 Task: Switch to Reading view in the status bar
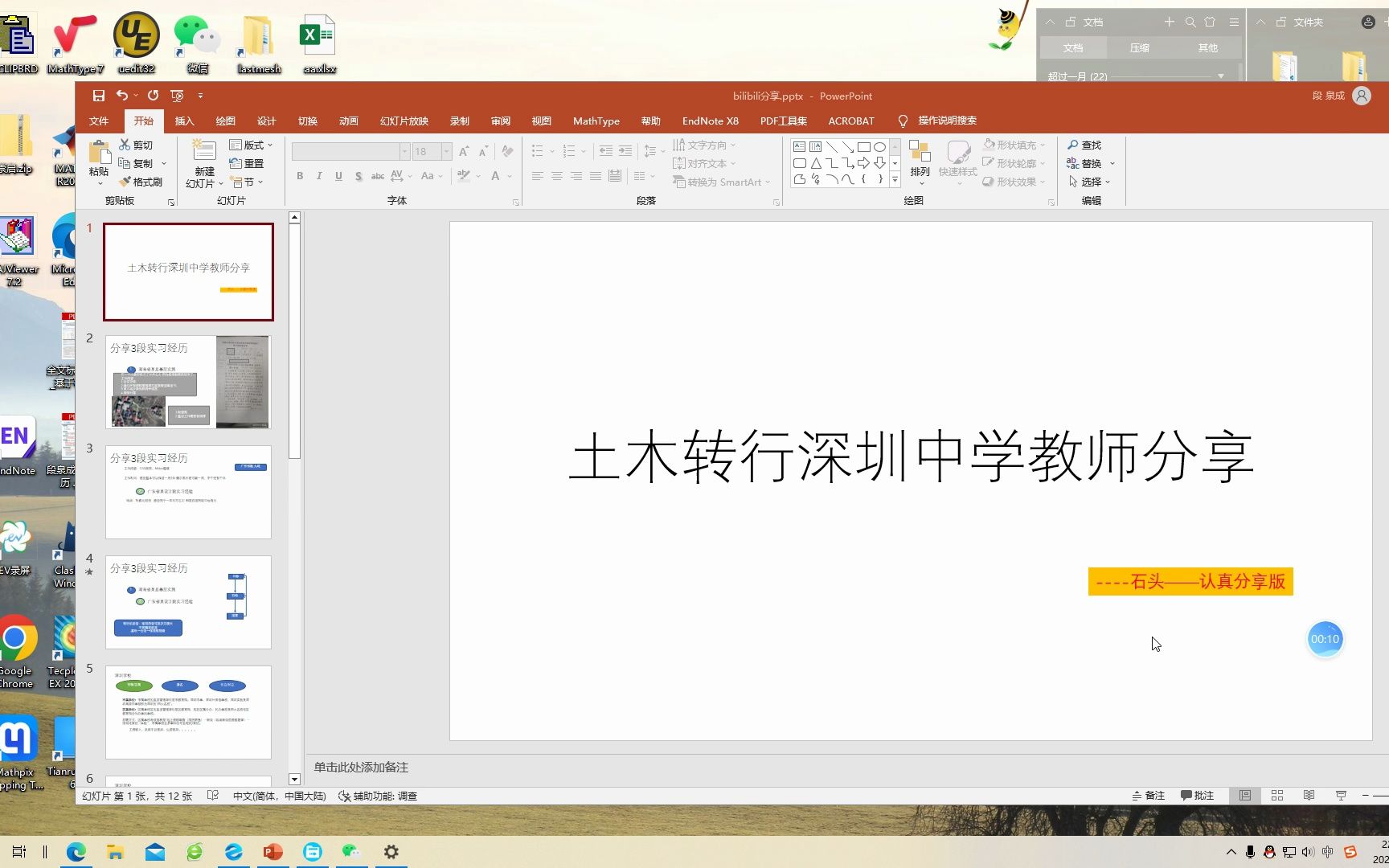[1309, 796]
